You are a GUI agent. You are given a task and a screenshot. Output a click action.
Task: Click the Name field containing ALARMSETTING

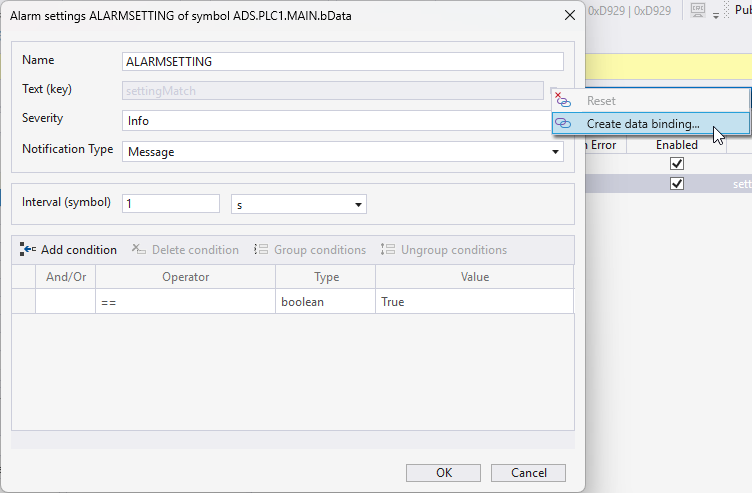coord(342,61)
